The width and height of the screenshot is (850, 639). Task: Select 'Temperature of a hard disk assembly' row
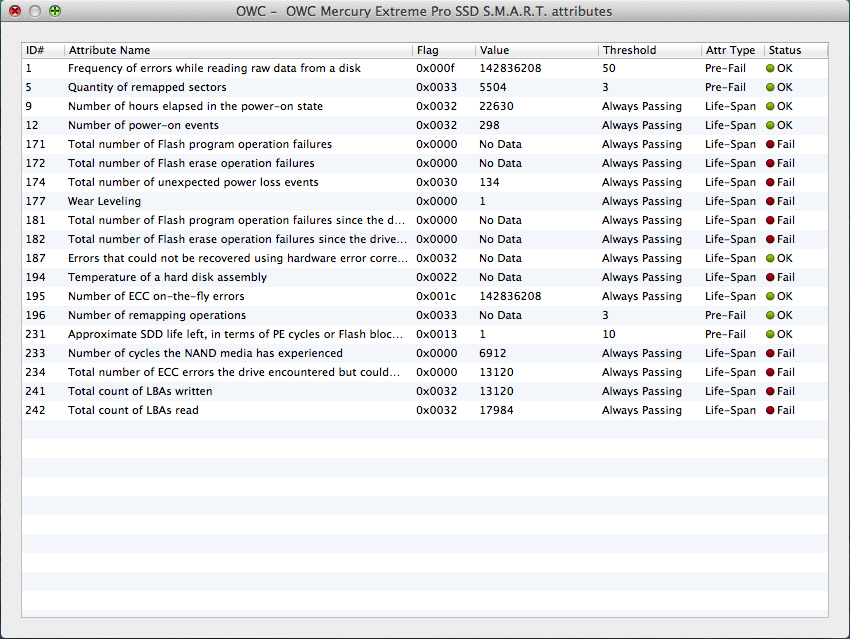click(x=425, y=277)
